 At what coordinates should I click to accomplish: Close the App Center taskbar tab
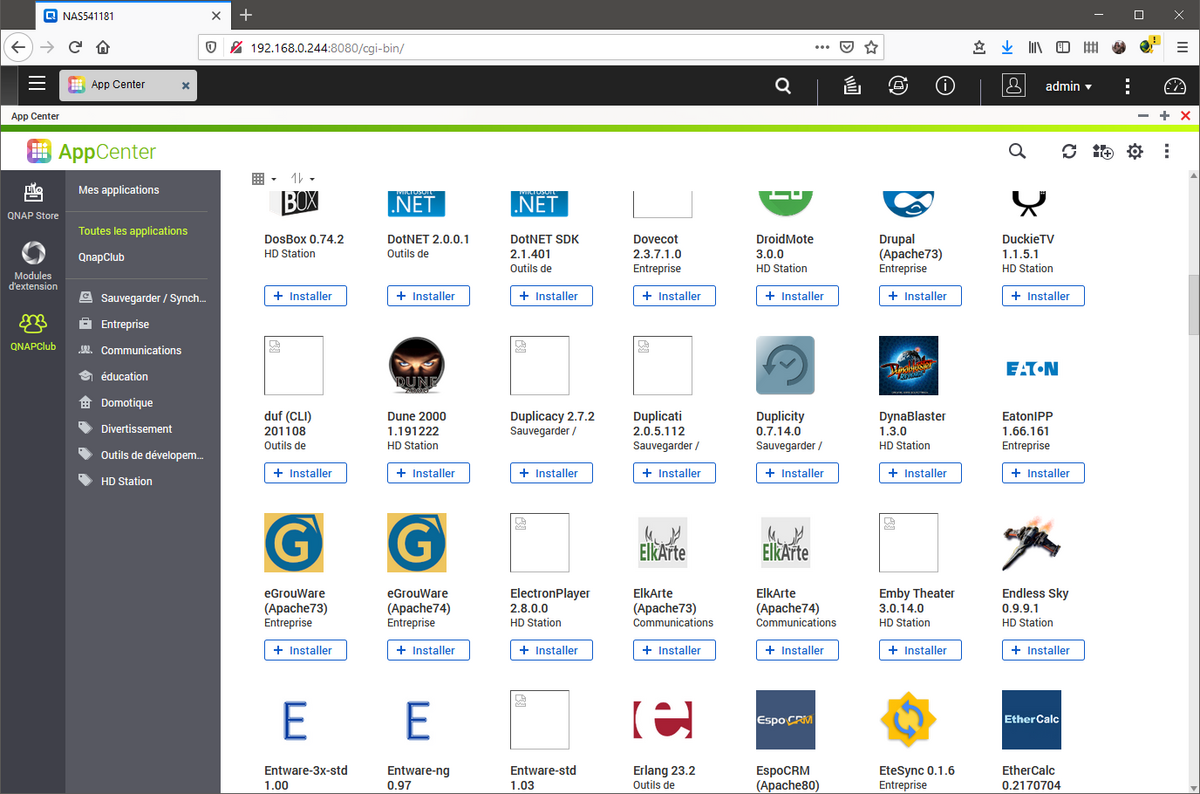(185, 86)
